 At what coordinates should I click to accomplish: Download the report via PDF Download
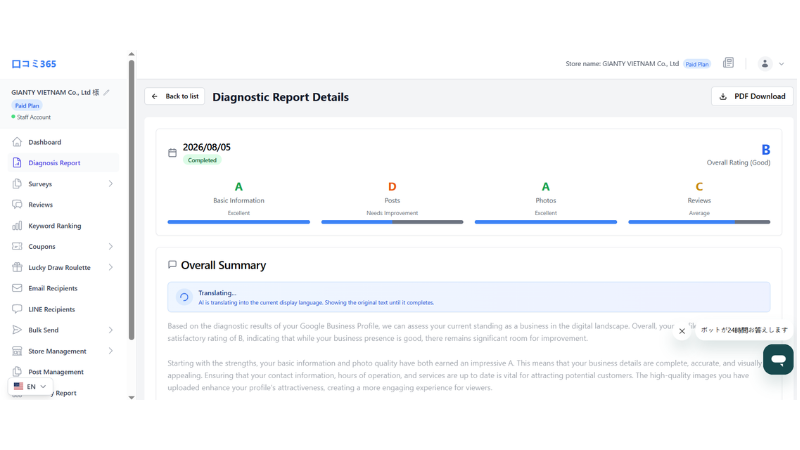(752, 96)
